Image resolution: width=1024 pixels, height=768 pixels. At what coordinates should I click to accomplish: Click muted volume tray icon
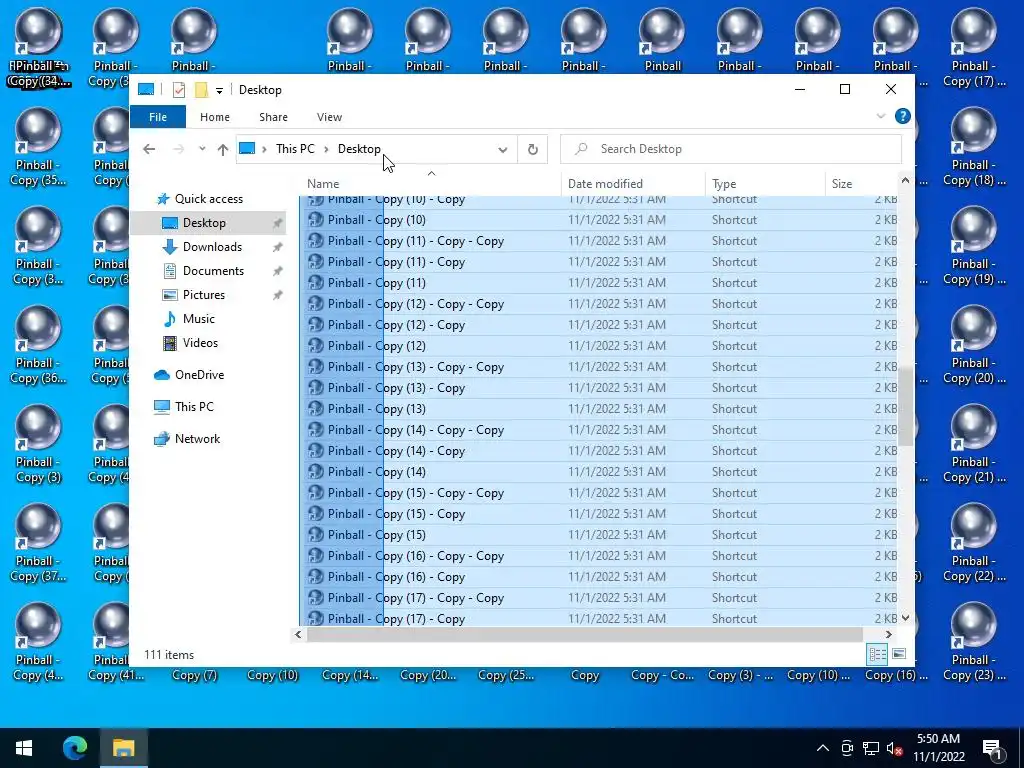[895, 748]
